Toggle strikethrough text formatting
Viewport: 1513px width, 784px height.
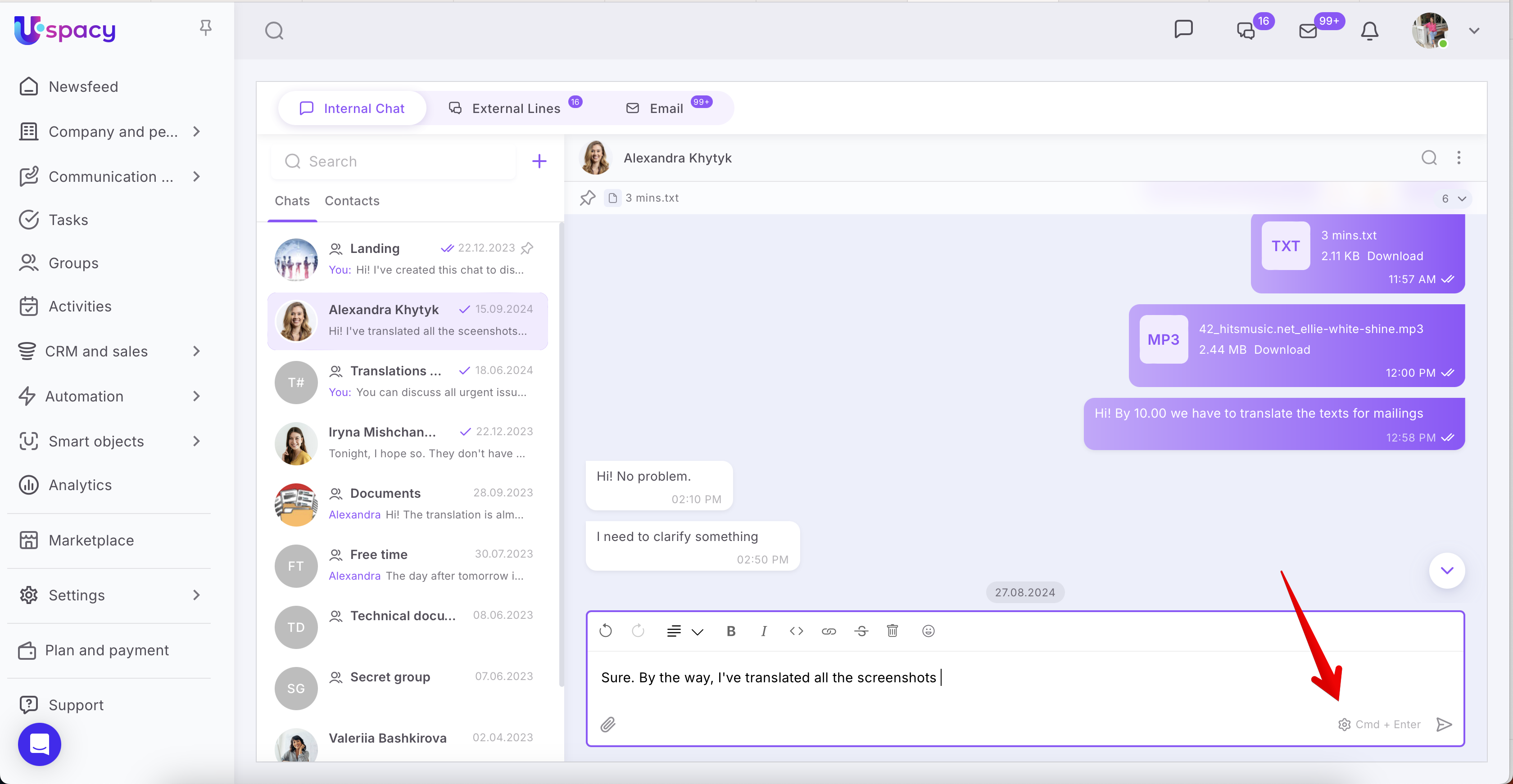861,631
